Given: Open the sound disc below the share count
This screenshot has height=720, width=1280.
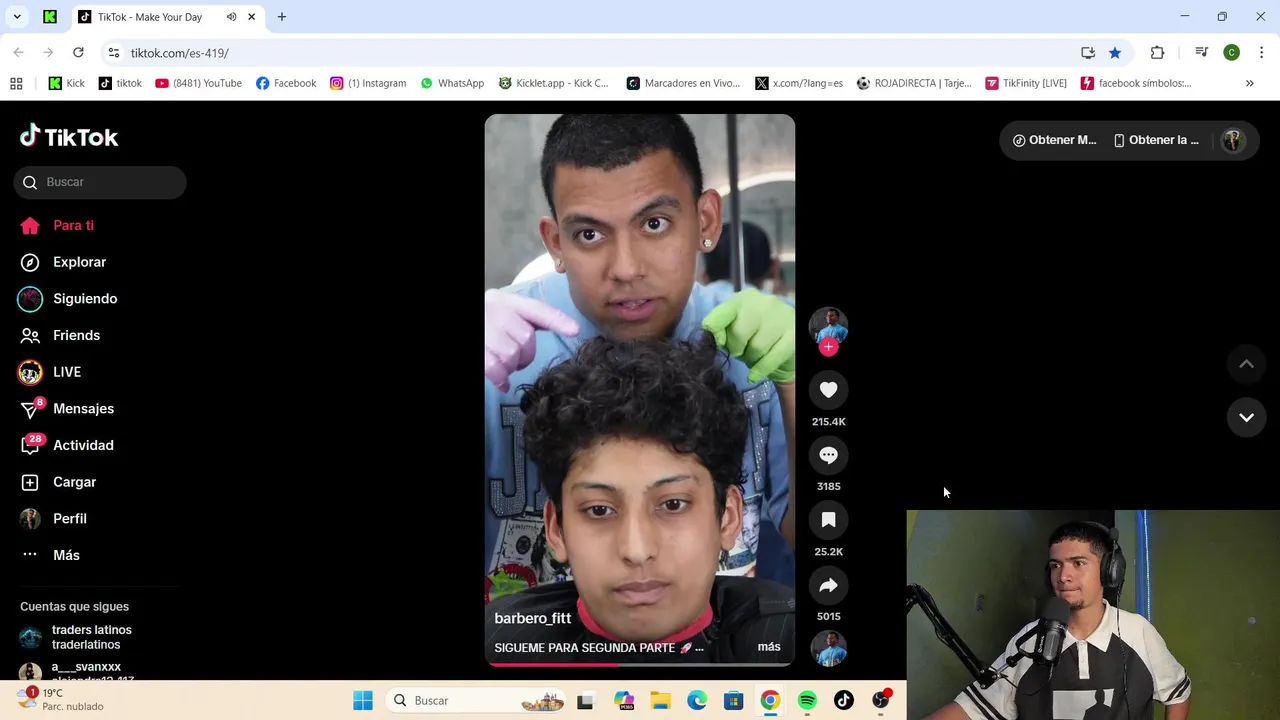Looking at the screenshot, I should click(x=828, y=649).
